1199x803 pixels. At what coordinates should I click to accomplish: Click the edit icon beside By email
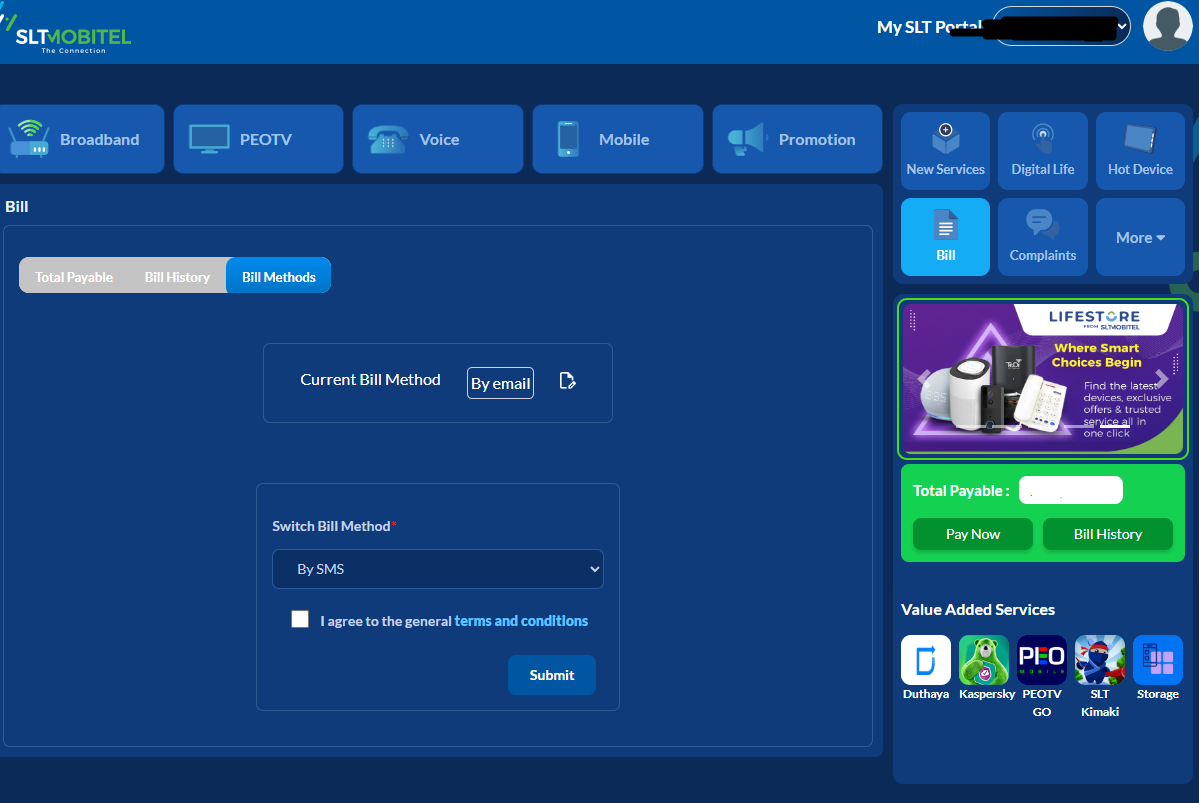(x=567, y=381)
